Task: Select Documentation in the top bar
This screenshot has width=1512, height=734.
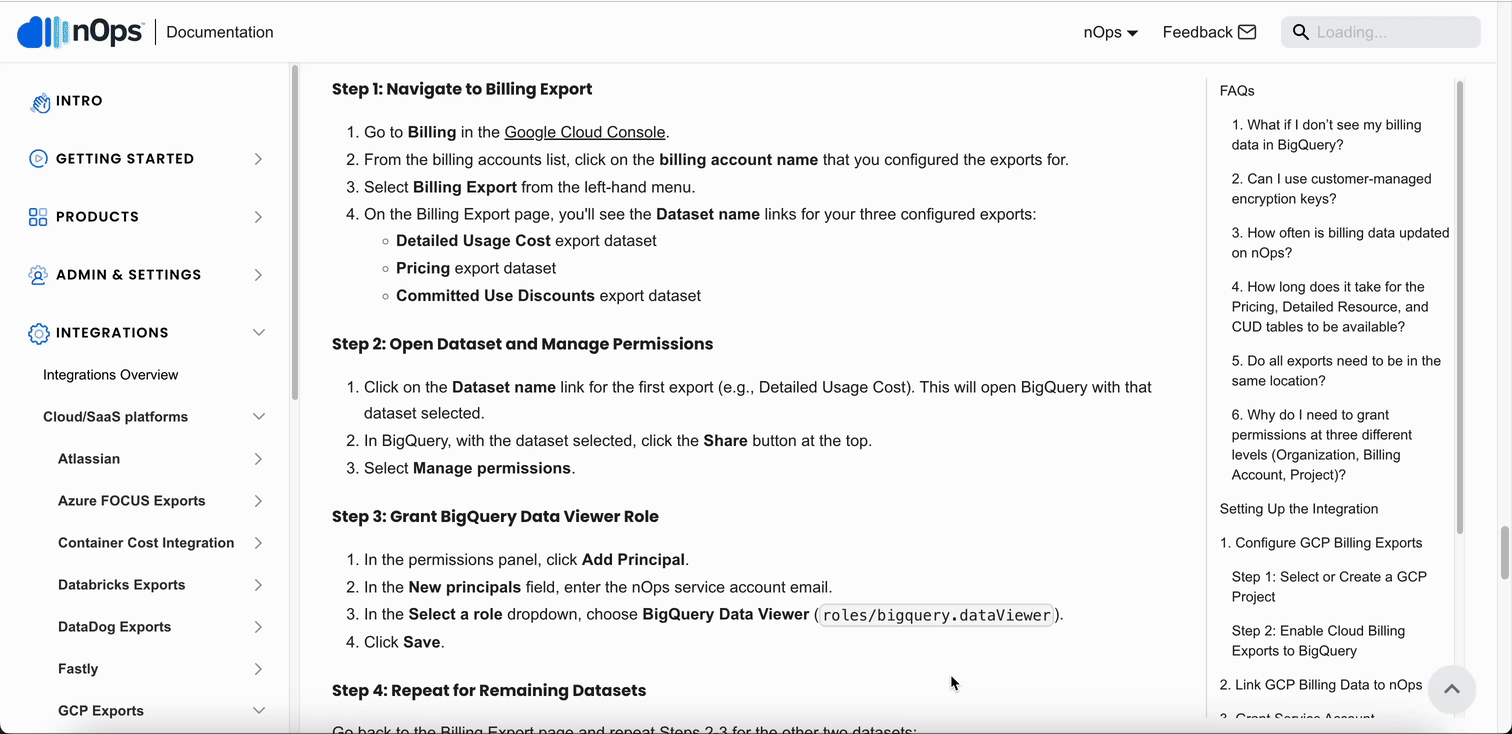Action: point(219,31)
